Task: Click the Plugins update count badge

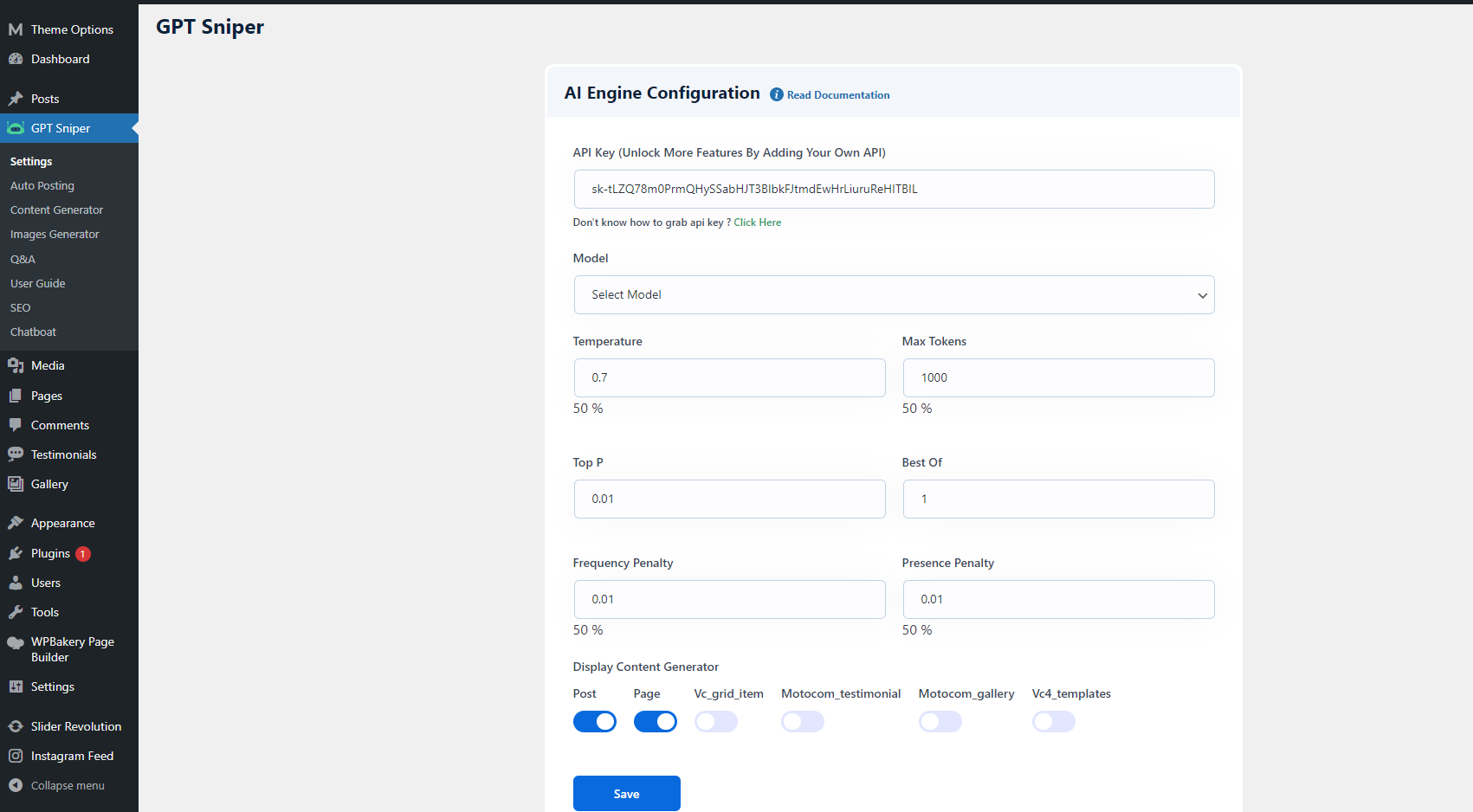Action: pos(83,554)
